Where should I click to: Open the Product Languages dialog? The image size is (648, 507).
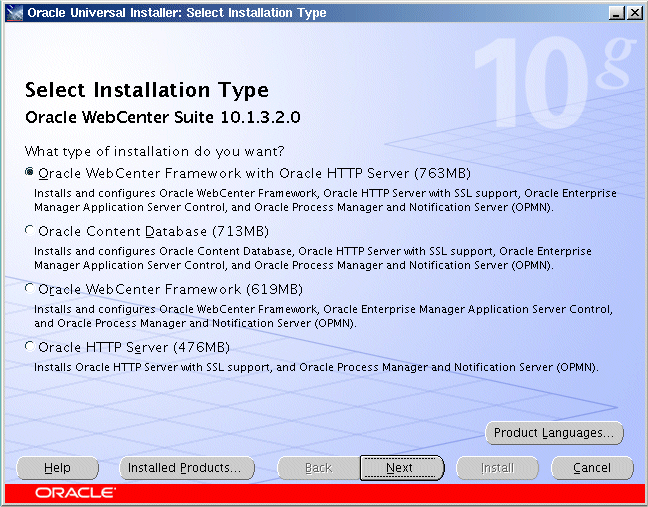point(554,433)
